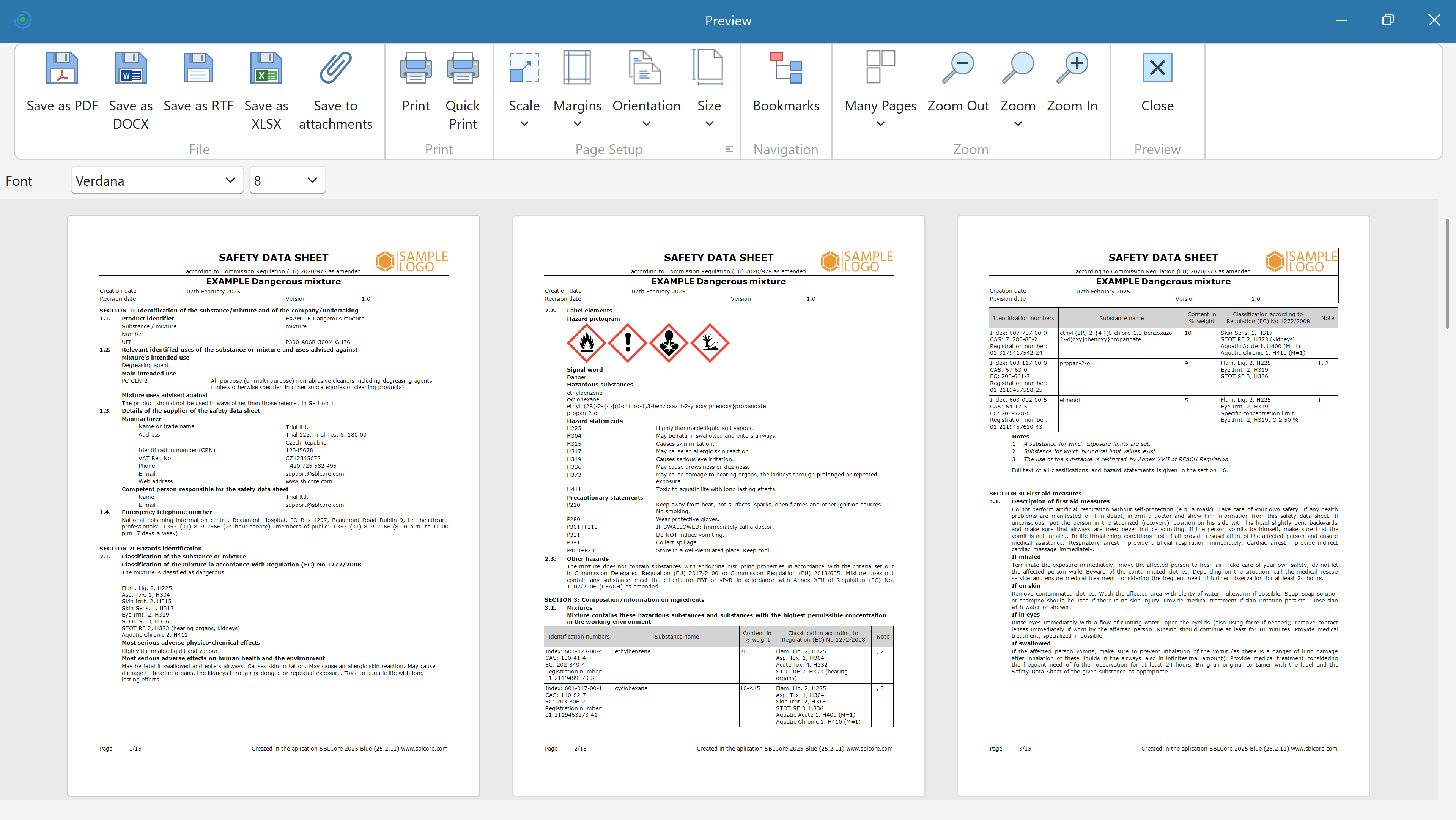Click the Save as RTF icon
The image size is (1456, 820).
coord(198,68)
